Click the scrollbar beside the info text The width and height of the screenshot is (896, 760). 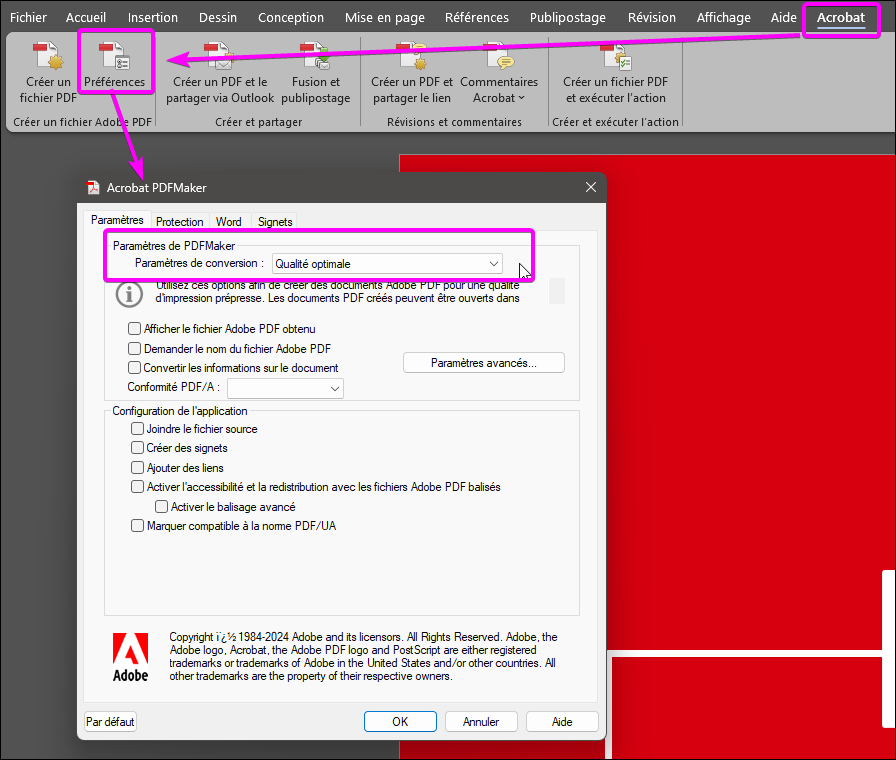557,291
